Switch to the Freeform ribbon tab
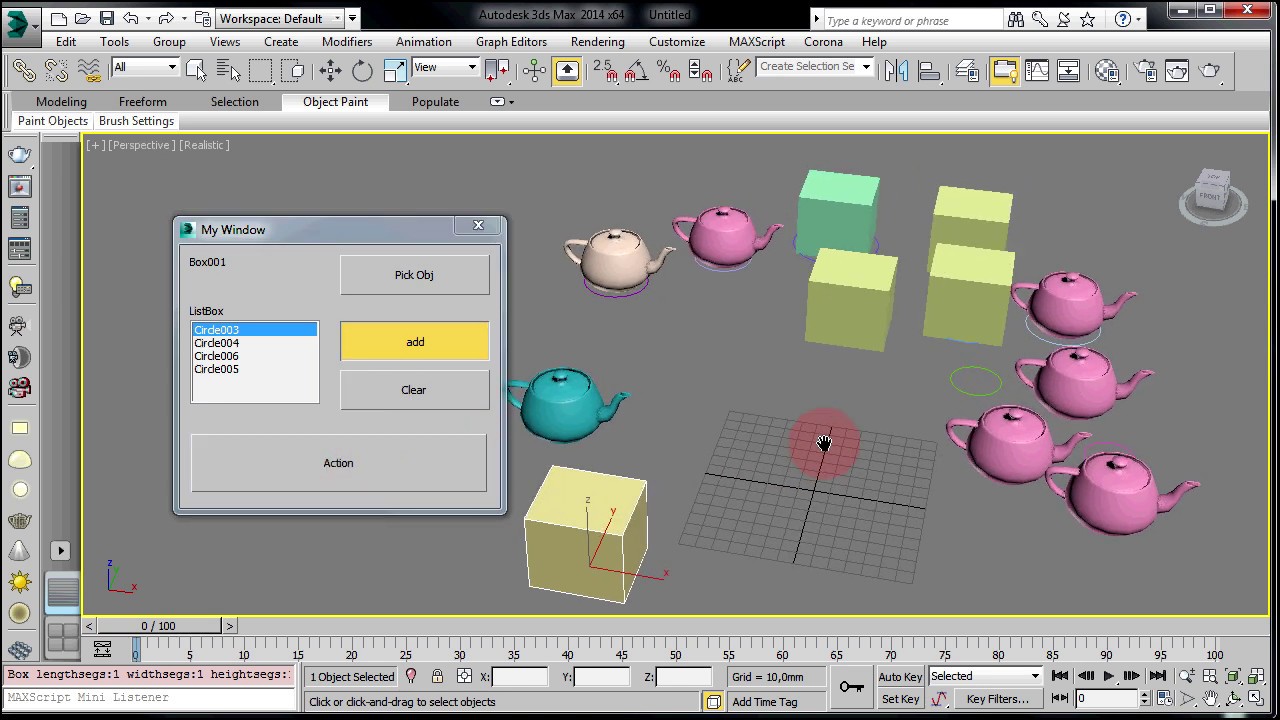Screen dimensions: 1280x720 pos(143,102)
